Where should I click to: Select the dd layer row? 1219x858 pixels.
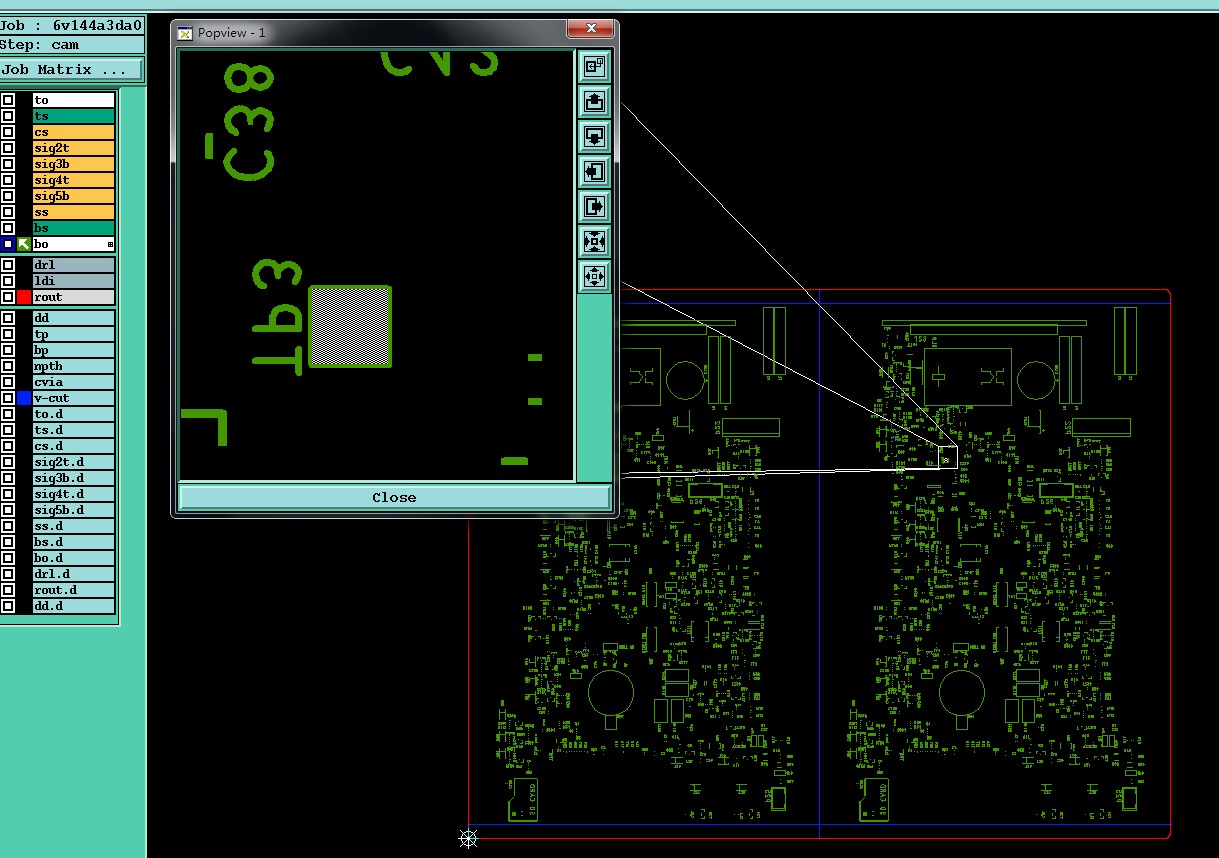[x=73, y=318]
